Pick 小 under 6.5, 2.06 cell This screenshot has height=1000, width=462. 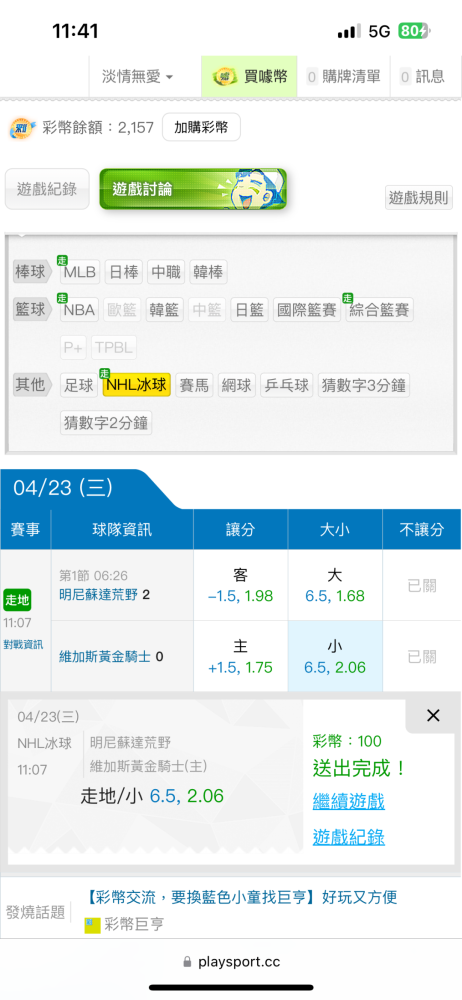(335, 657)
